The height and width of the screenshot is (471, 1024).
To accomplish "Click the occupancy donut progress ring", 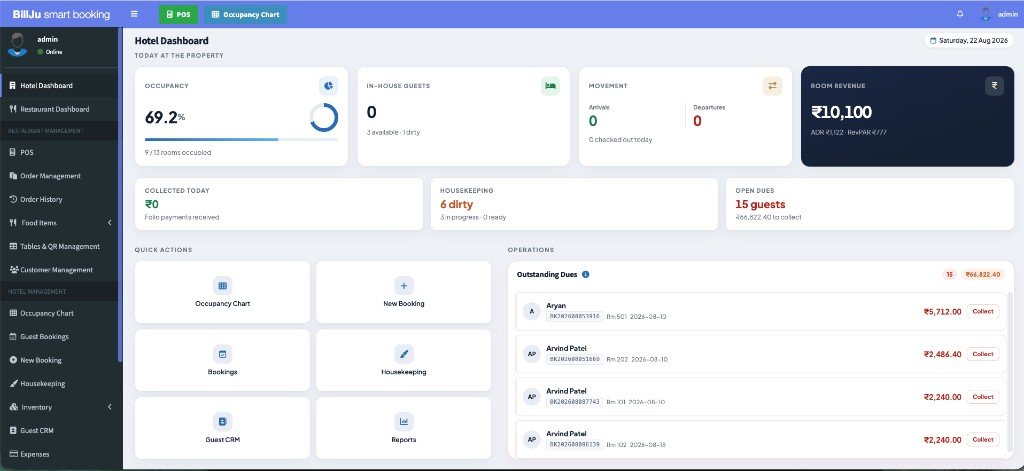I will [324, 118].
